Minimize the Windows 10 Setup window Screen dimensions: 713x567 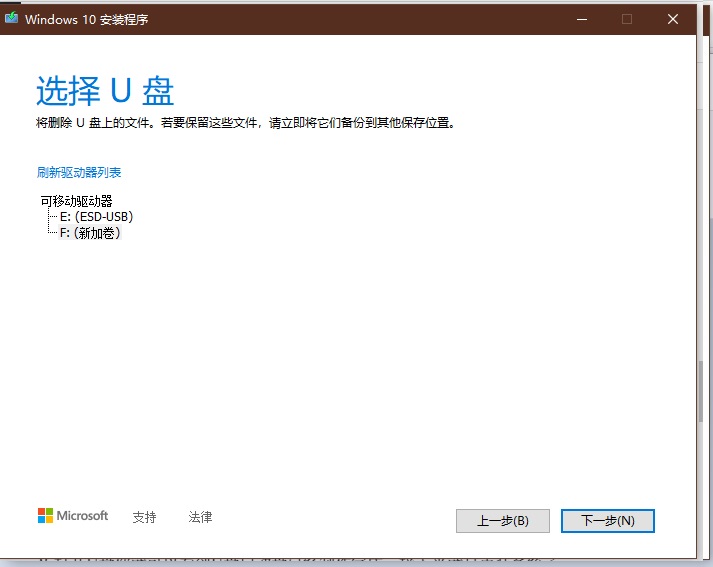point(582,19)
